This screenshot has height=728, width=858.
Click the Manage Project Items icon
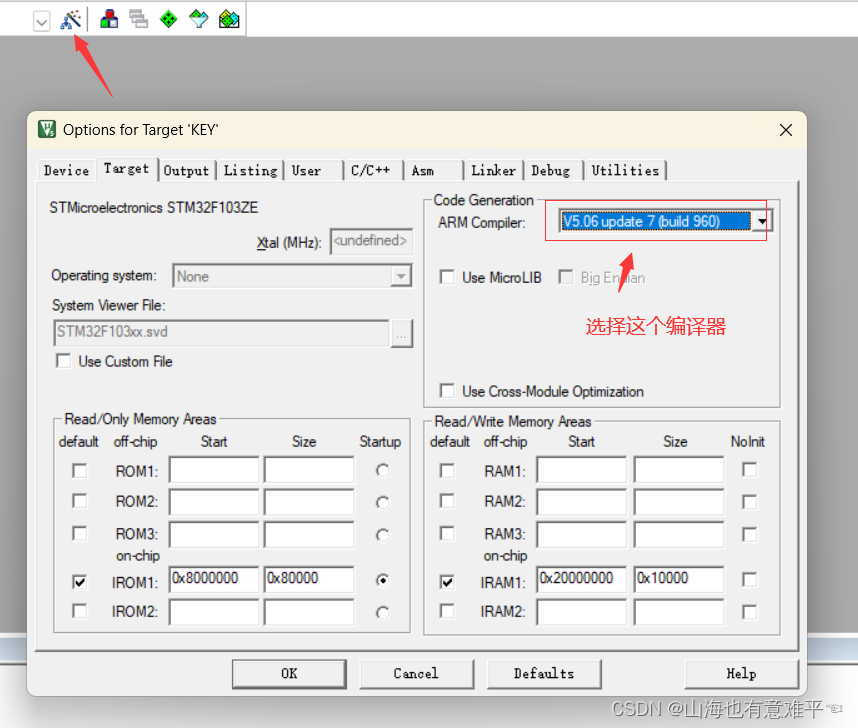tap(109, 20)
